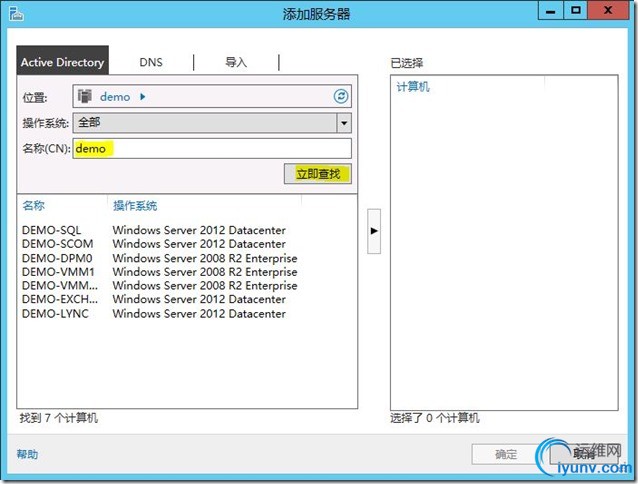Screen dimensions: 638x484
Task: Click OS text in the DEMO-SQL row
Action: (x=199, y=230)
